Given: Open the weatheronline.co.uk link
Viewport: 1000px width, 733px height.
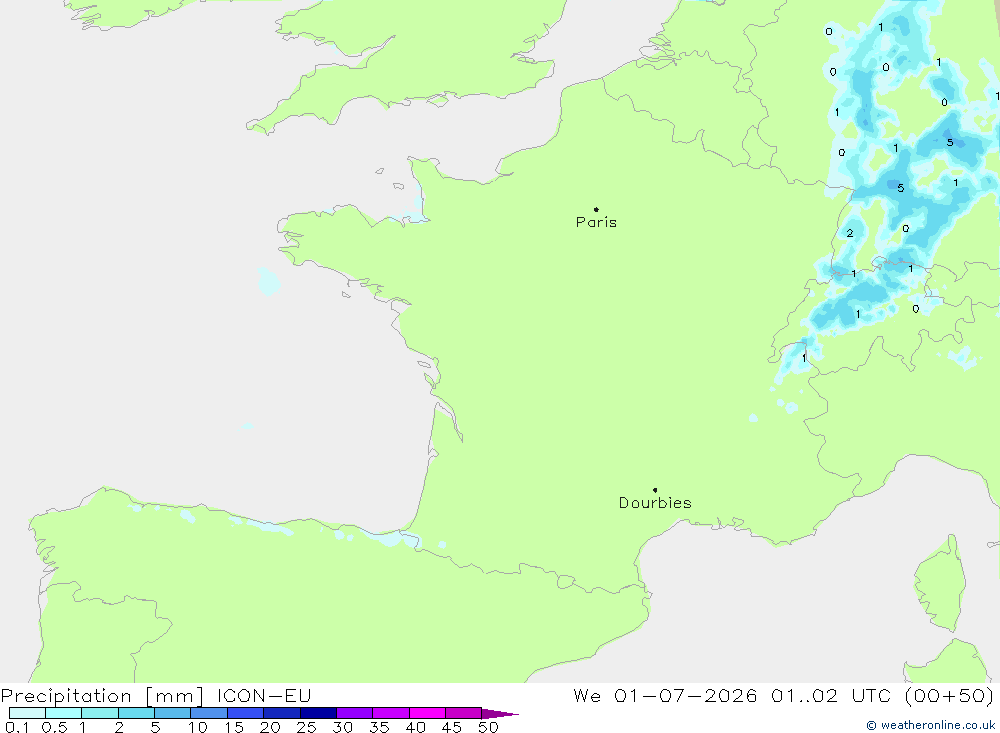Looking at the screenshot, I should [x=930, y=725].
